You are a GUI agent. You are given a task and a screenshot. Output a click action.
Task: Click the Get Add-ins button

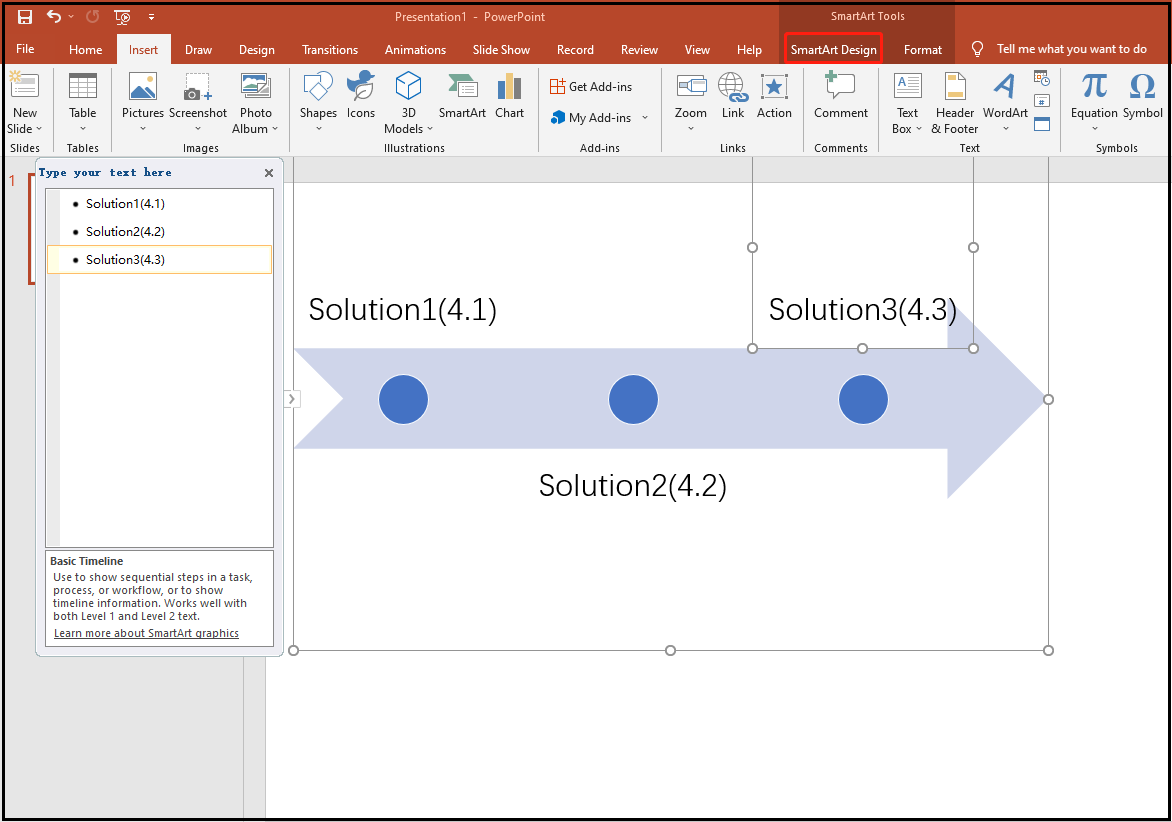click(590, 86)
